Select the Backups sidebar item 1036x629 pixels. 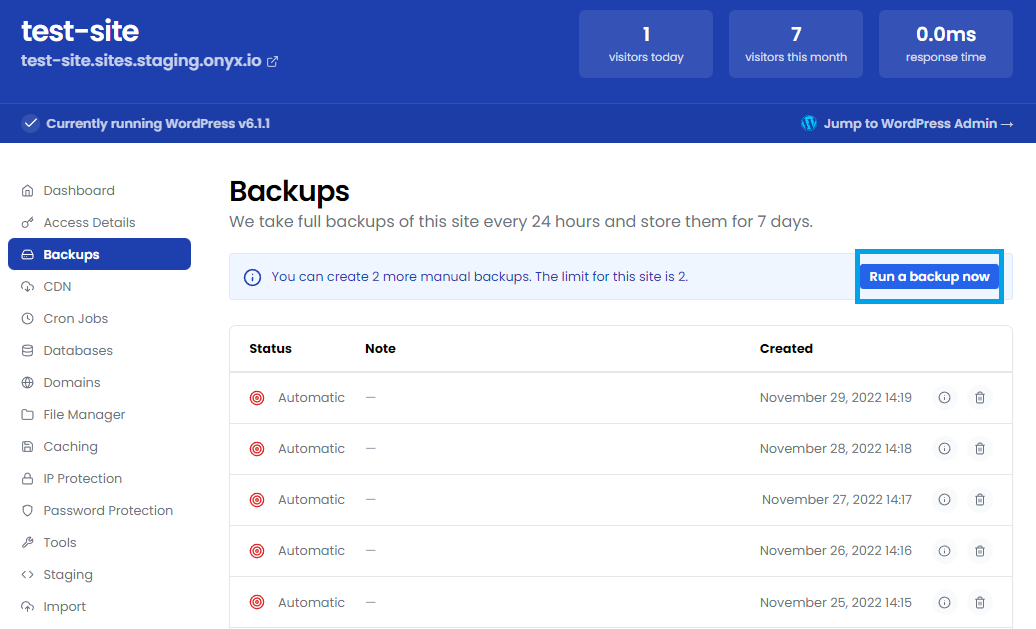pyautogui.click(x=99, y=254)
